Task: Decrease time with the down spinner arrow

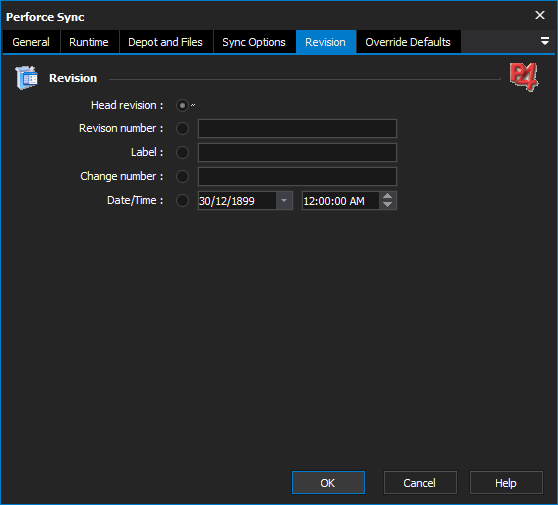Action: [x=388, y=205]
